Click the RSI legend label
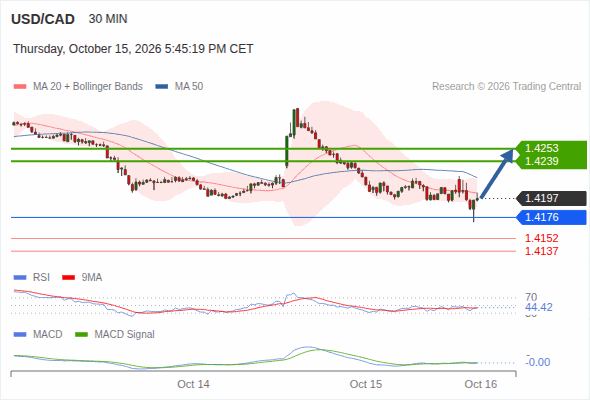The height and width of the screenshot is (400, 590). click(x=41, y=278)
